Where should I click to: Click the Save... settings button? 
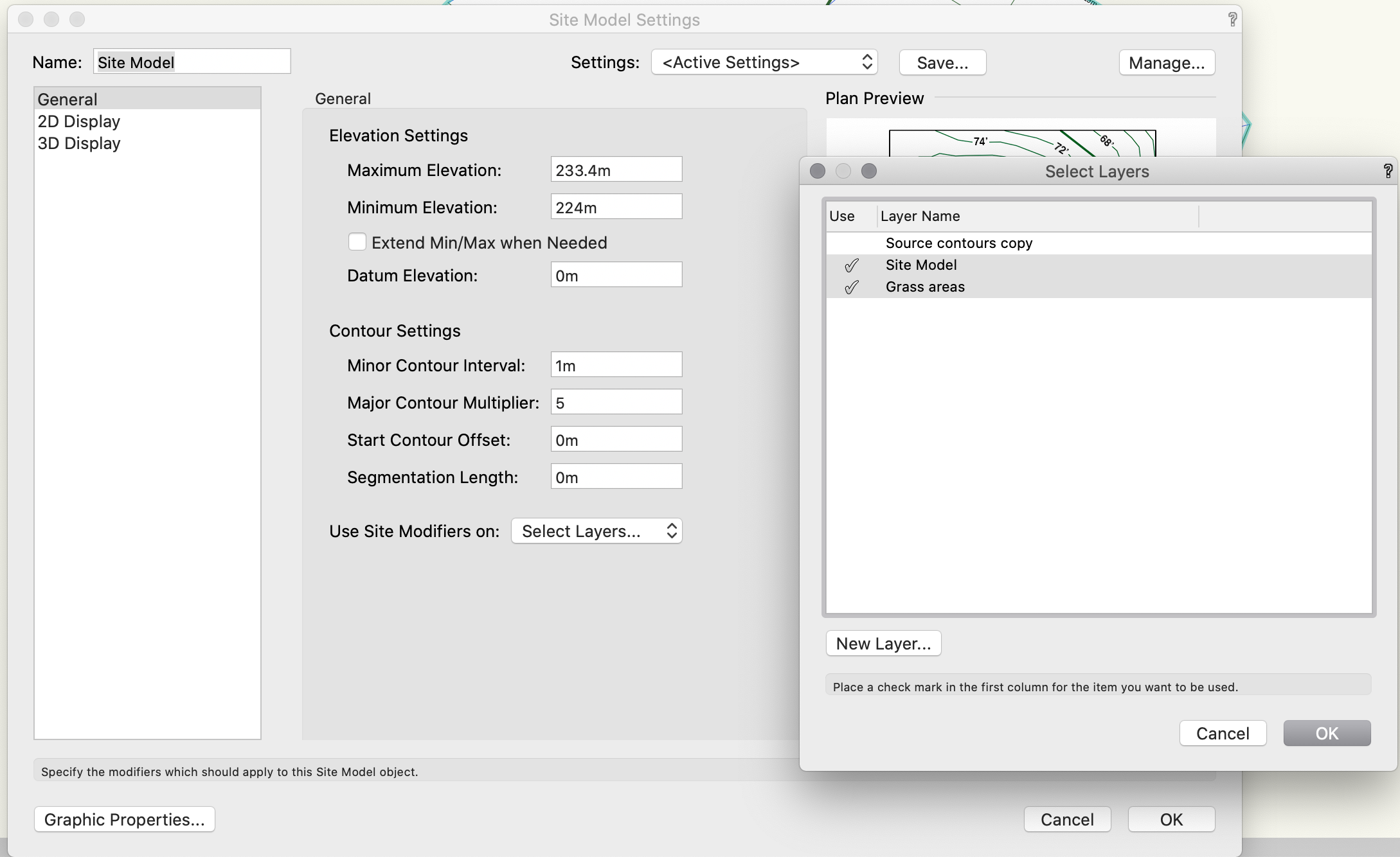[942, 63]
